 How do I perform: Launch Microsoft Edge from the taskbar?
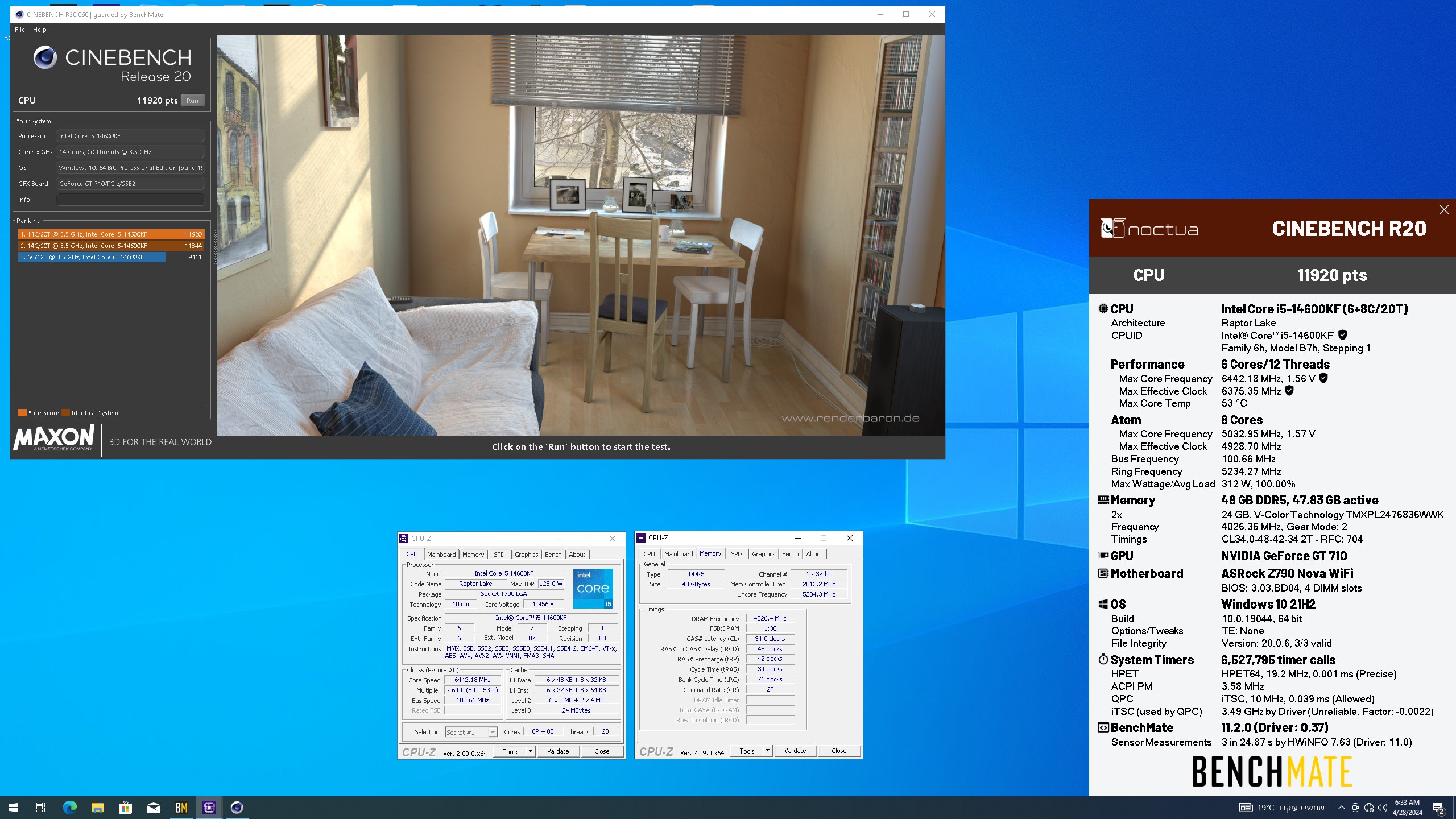tap(69, 807)
